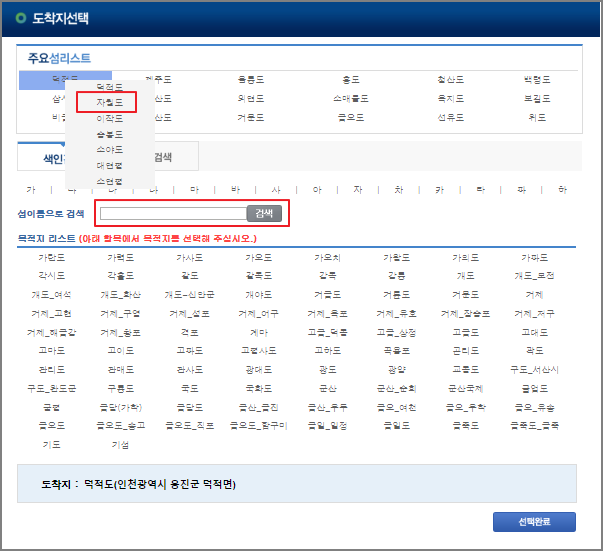Select 청산도 in main island list
The image size is (603, 551).
click(451, 80)
